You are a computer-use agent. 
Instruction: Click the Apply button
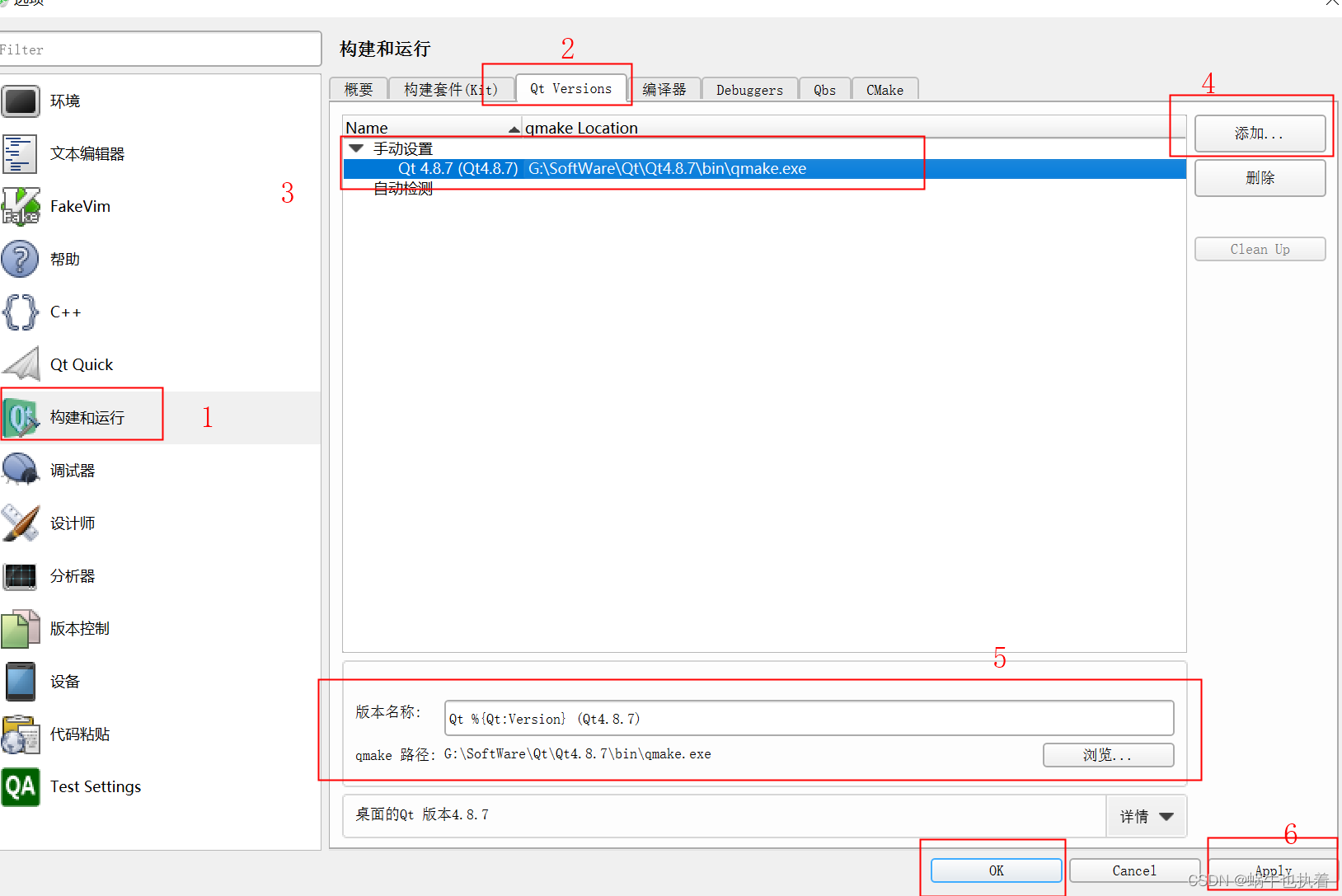click(x=1273, y=870)
